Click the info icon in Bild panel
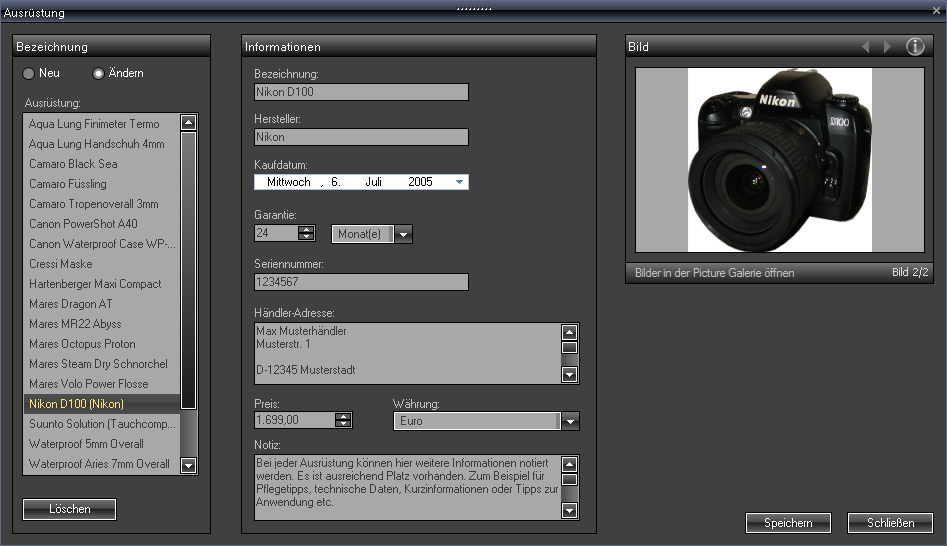947x546 pixels. click(915, 47)
